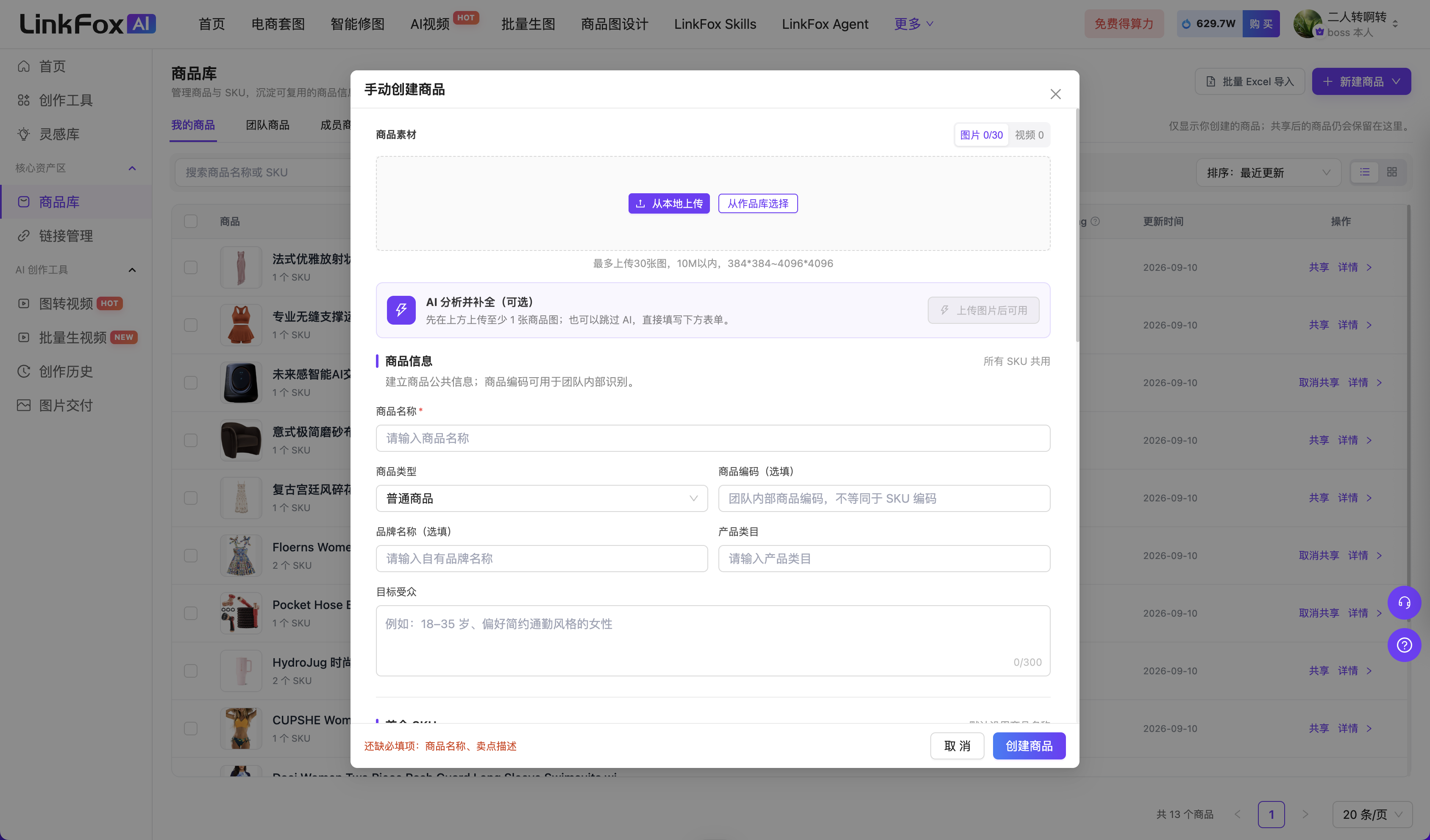
Task: Click the 免费得算力 button
Action: (x=1124, y=24)
